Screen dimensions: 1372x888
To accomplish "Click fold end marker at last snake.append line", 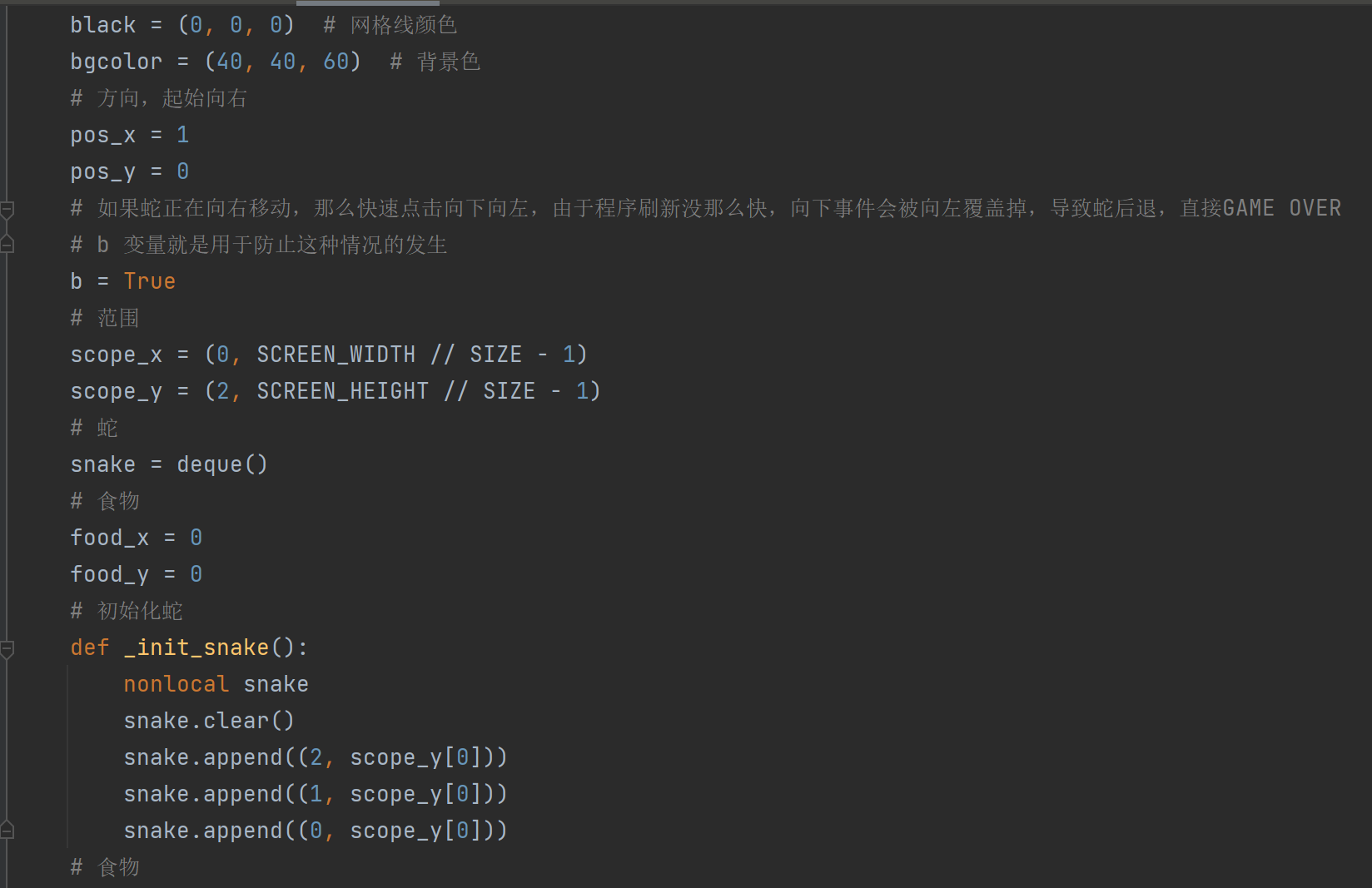I will (7, 831).
